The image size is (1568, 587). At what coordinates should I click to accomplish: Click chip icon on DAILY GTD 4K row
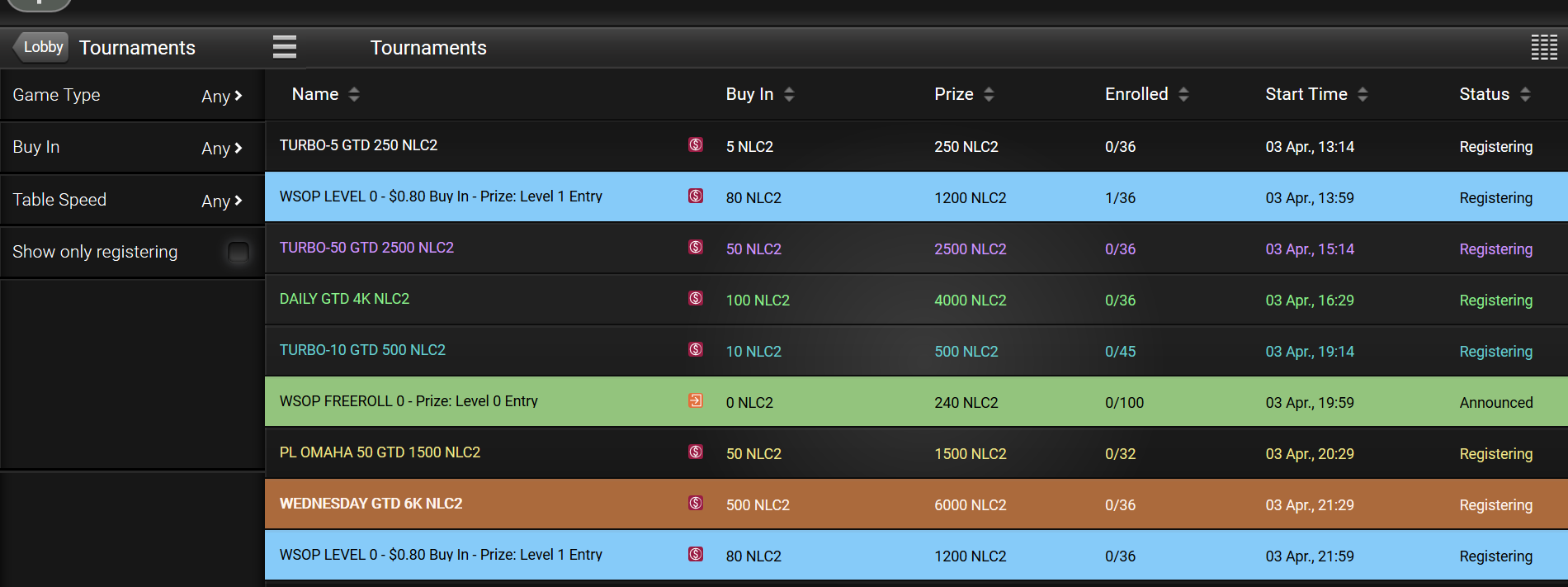[x=696, y=299]
